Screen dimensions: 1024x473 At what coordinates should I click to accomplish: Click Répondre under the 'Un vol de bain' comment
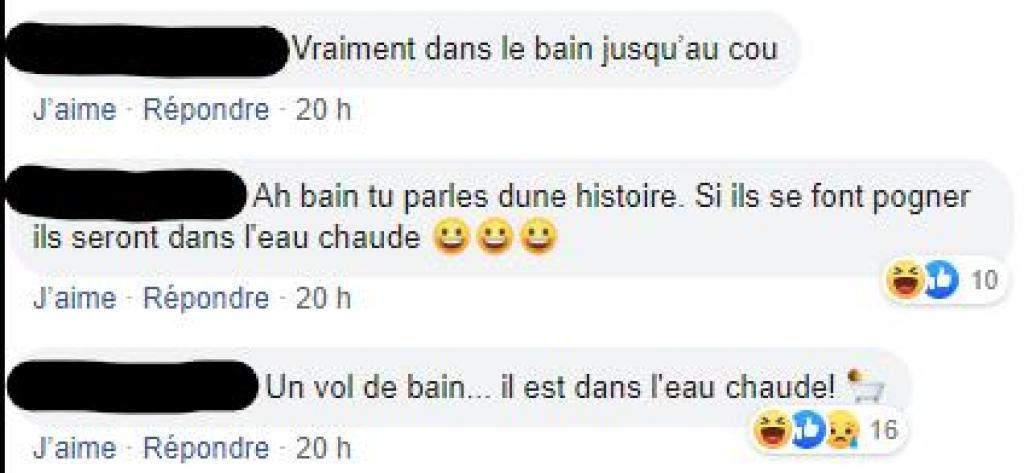point(206,448)
